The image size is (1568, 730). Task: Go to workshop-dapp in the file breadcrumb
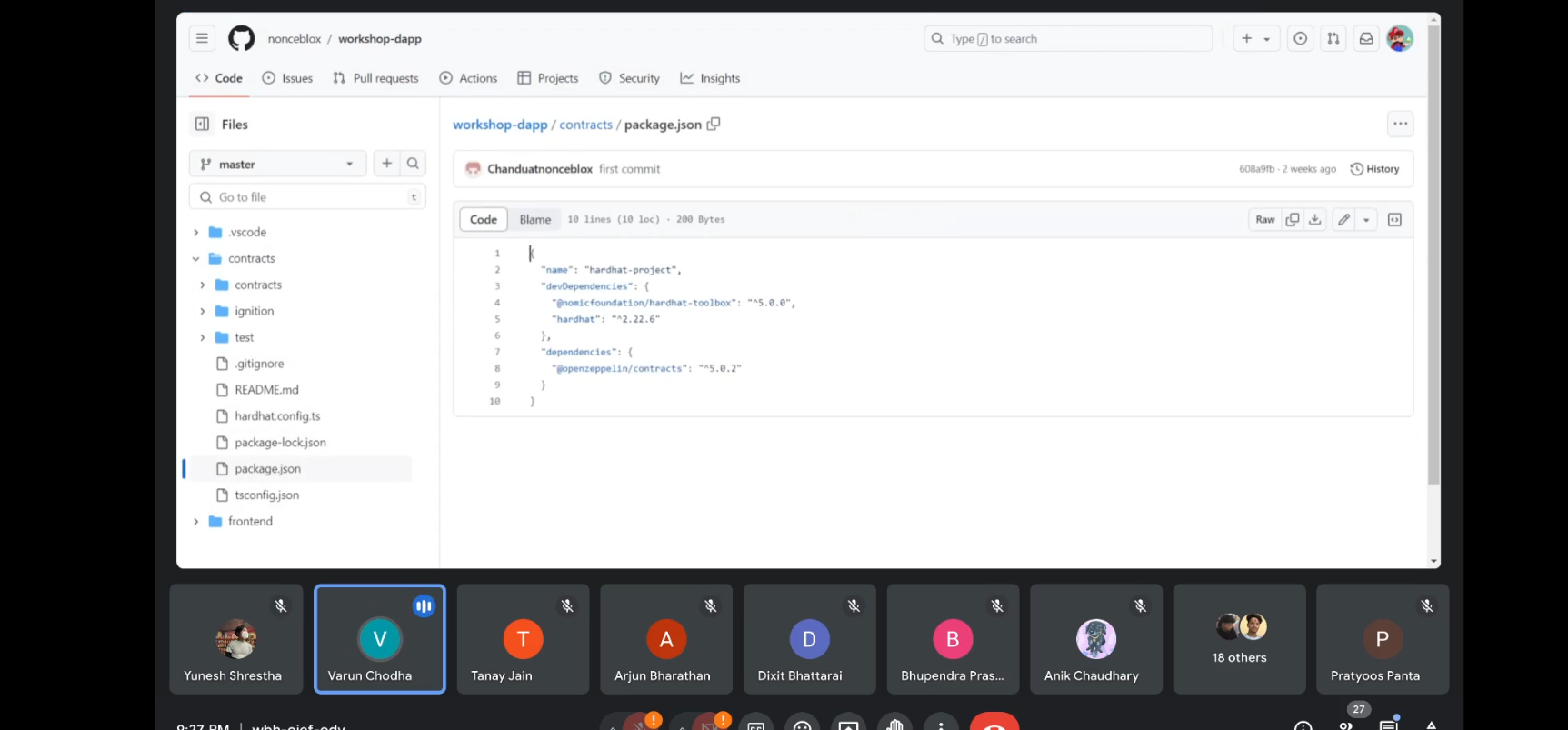[500, 125]
